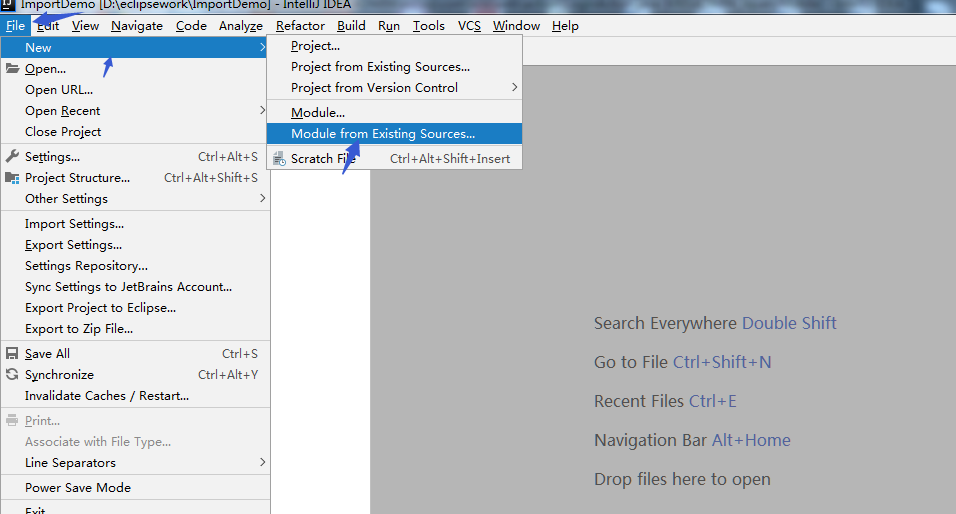This screenshot has height=514, width=956.
Task: Choose Module... in New submenu
Action: click(394, 113)
